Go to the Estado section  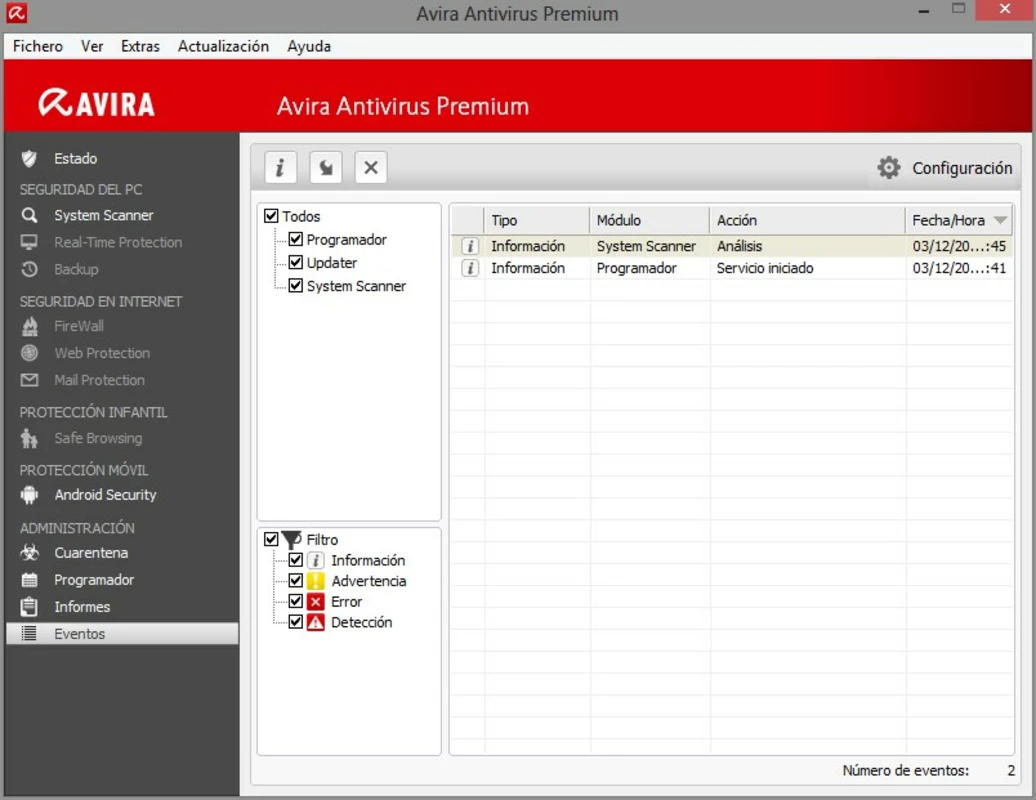(75, 159)
